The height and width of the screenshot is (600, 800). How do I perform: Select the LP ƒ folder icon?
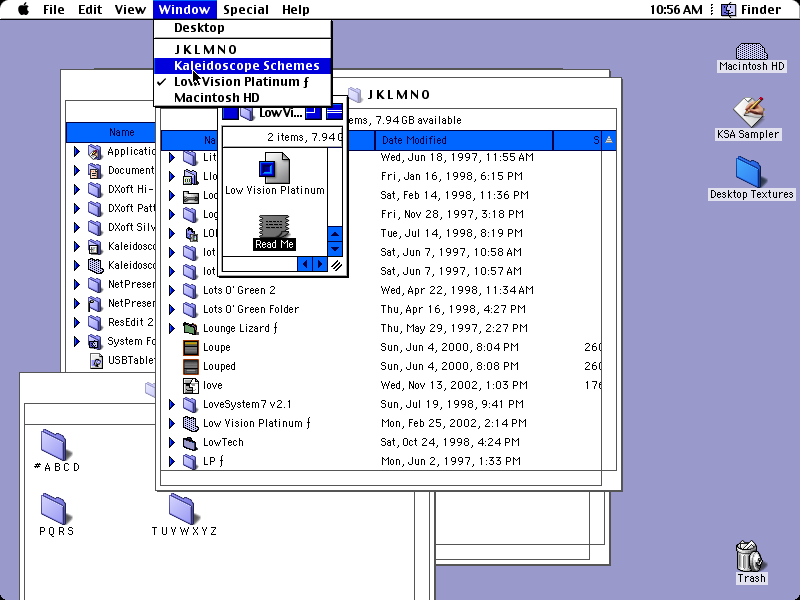click(x=190, y=461)
